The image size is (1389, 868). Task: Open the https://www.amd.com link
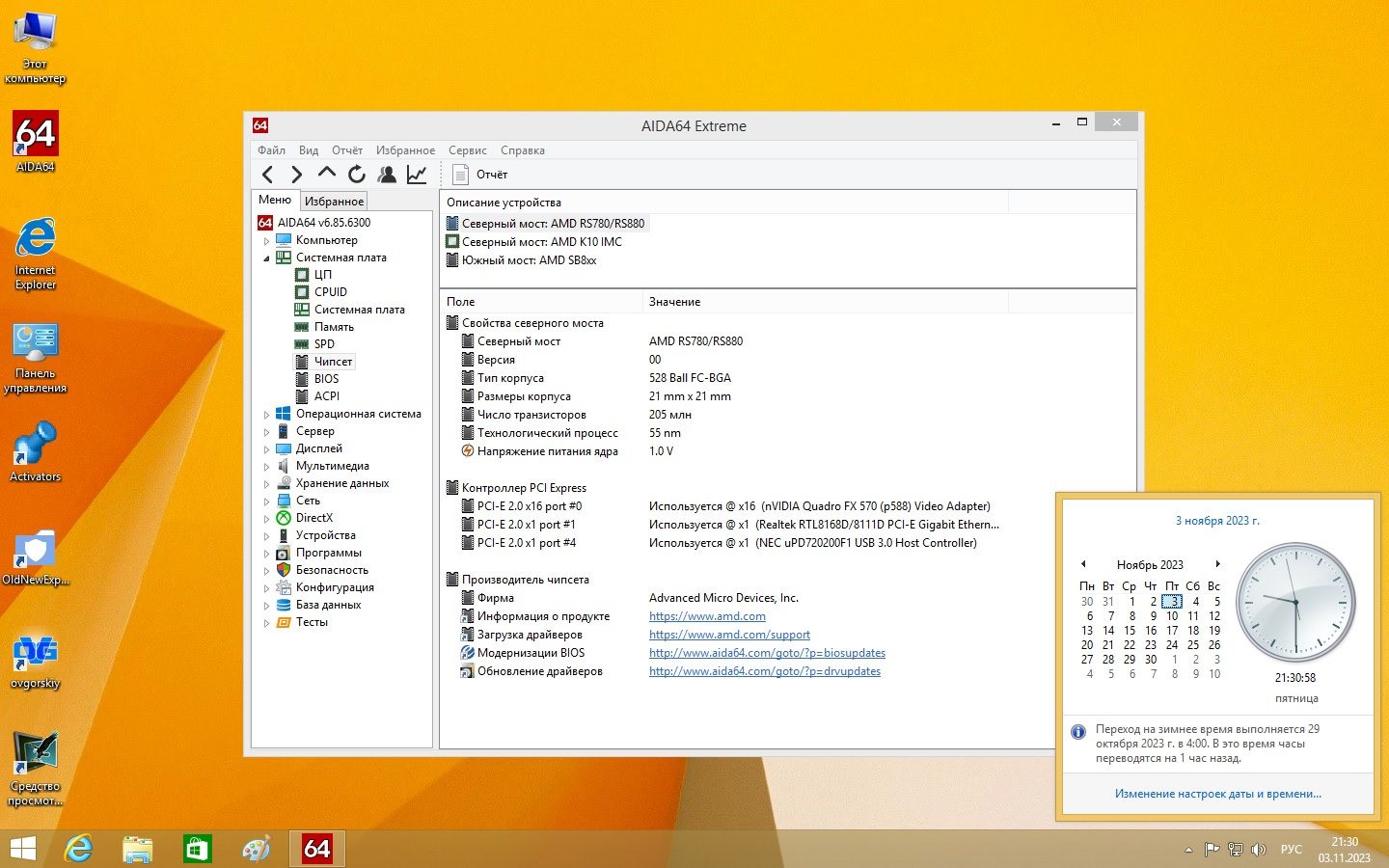click(707, 616)
